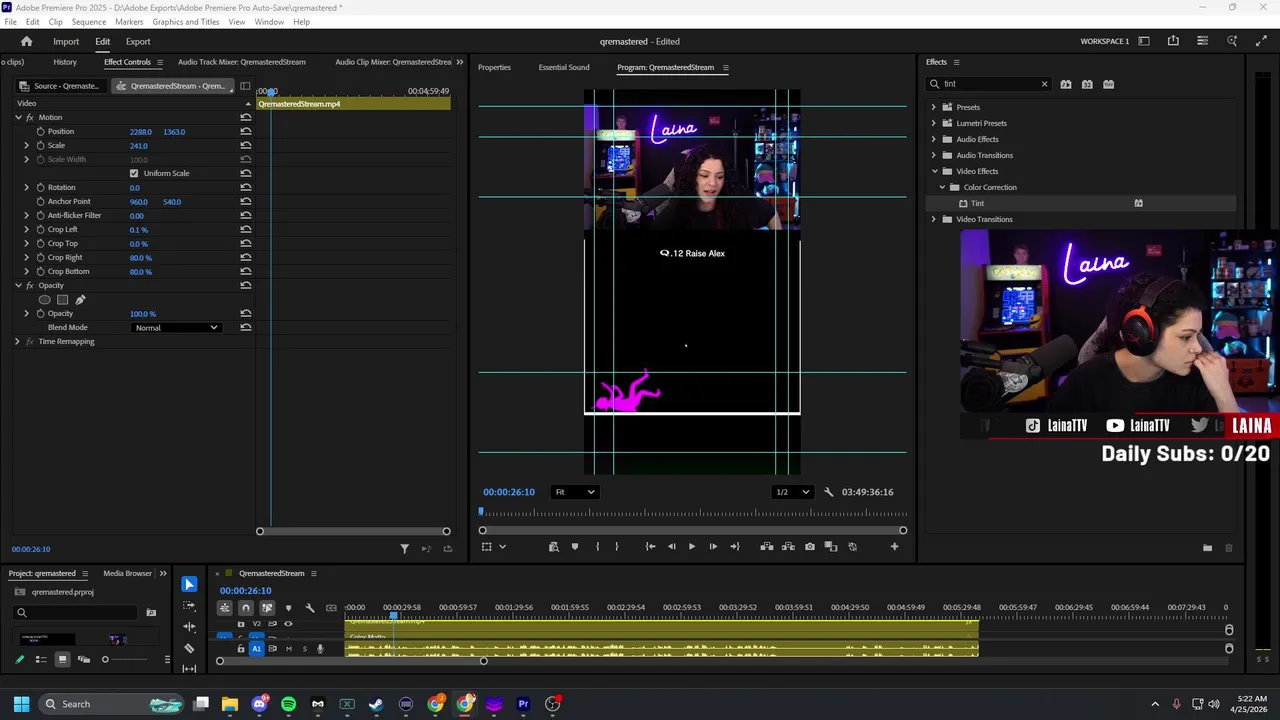Open the Sequence menu
Screen dimensions: 1280x720
89,22
